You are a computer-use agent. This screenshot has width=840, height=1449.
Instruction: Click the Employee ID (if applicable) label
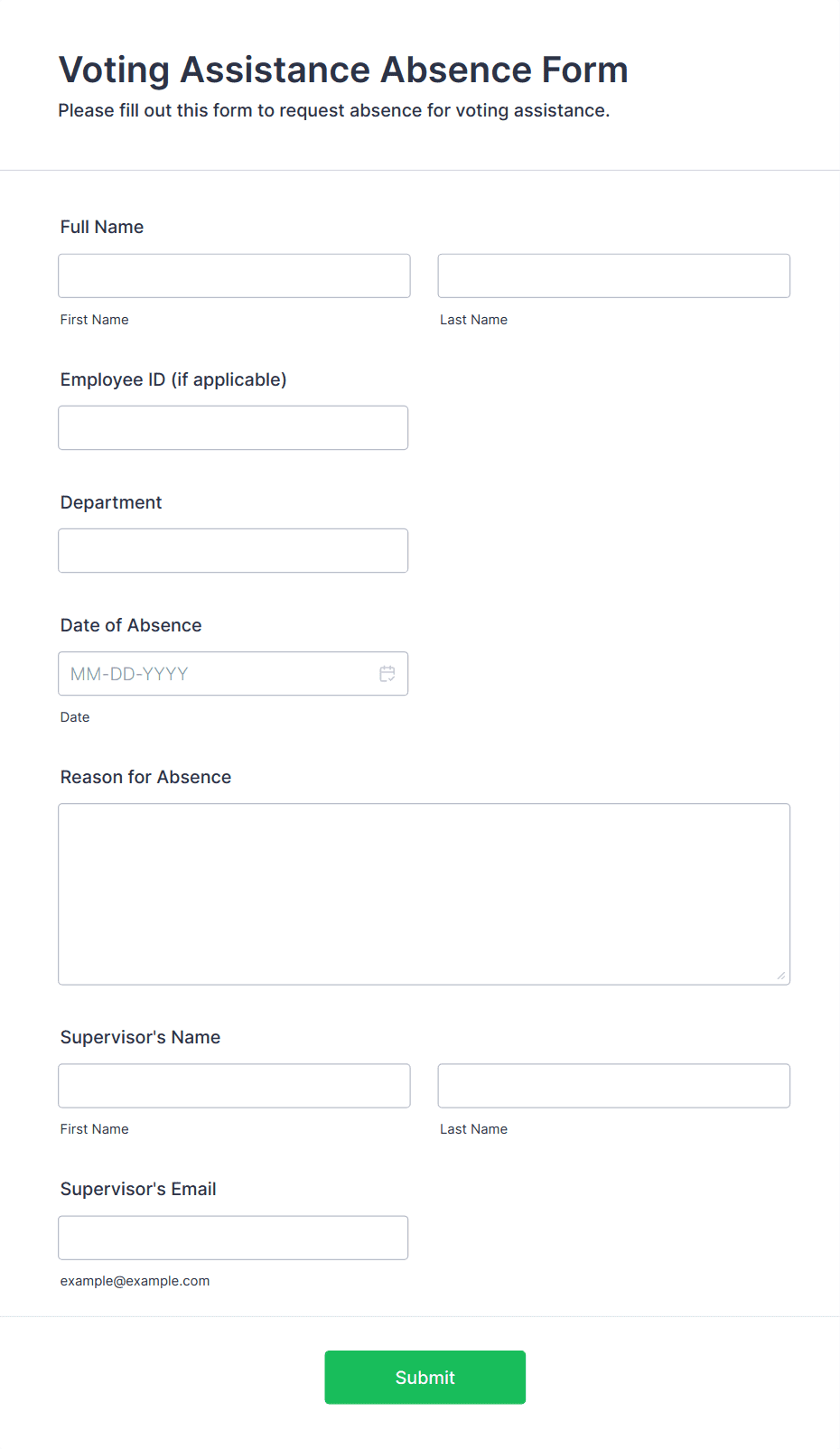tap(173, 379)
